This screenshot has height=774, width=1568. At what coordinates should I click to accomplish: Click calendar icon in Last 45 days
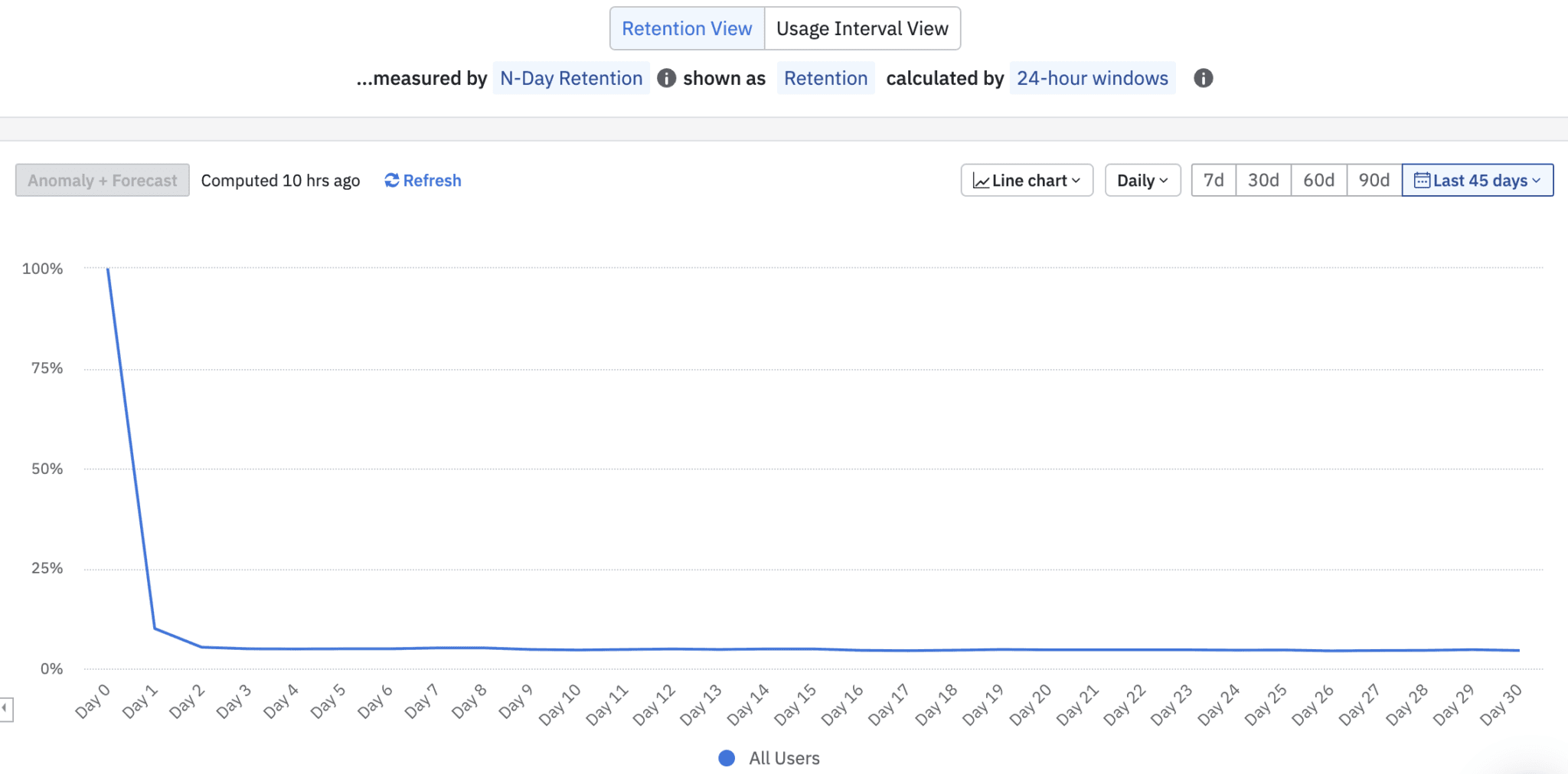coord(1422,181)
